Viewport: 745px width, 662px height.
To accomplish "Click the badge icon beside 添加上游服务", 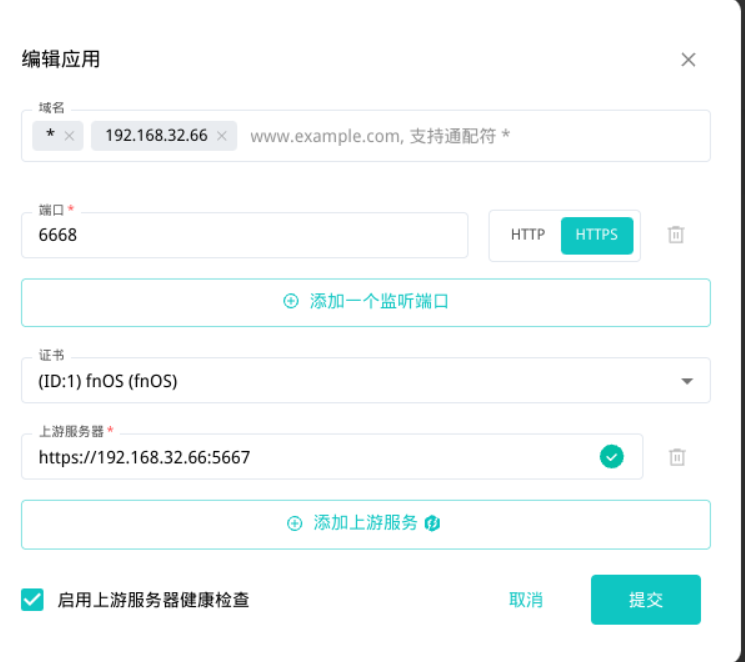I will click(x=432, y=523).
